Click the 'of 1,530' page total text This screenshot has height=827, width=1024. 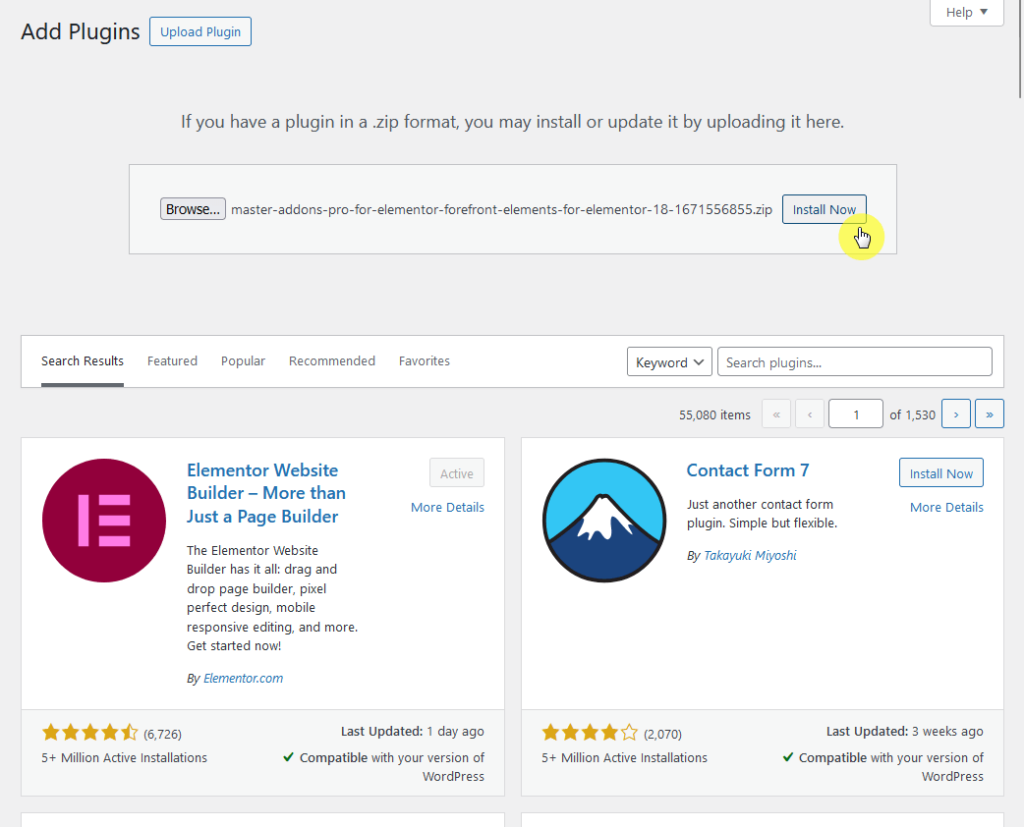coord(912,415)
